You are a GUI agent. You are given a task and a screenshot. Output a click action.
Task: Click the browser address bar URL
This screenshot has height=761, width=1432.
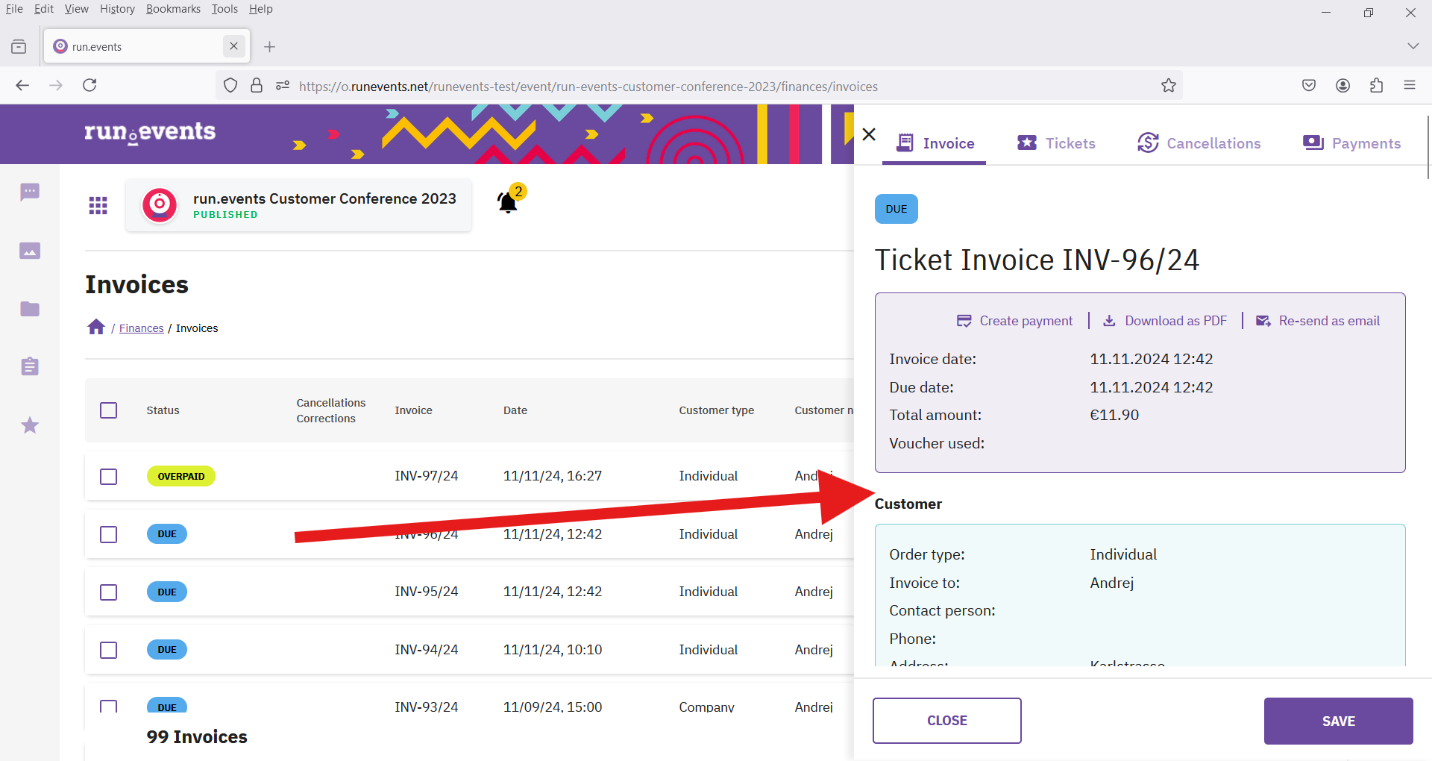(x=588, y=86)
